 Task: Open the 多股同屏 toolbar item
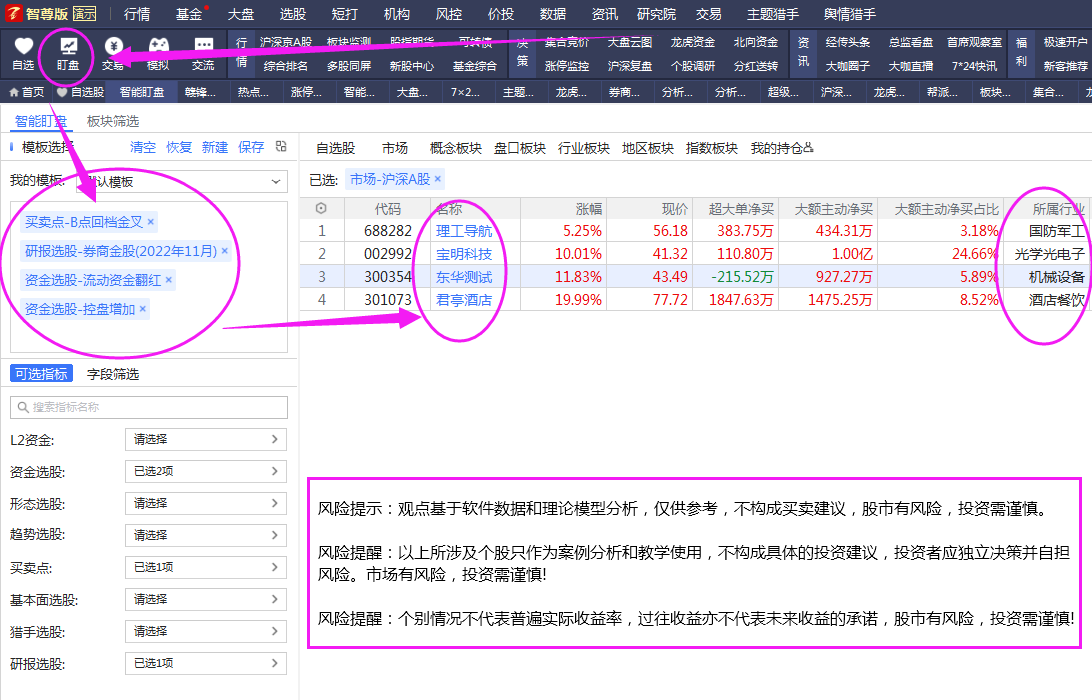pyautogui.click(x=349, y=66)
